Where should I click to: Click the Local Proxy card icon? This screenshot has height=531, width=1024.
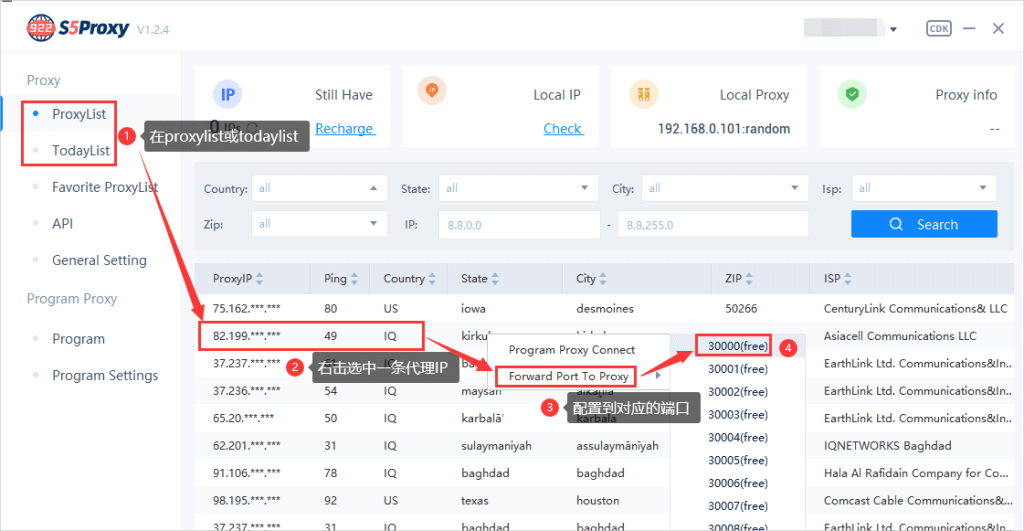point(643,94)
